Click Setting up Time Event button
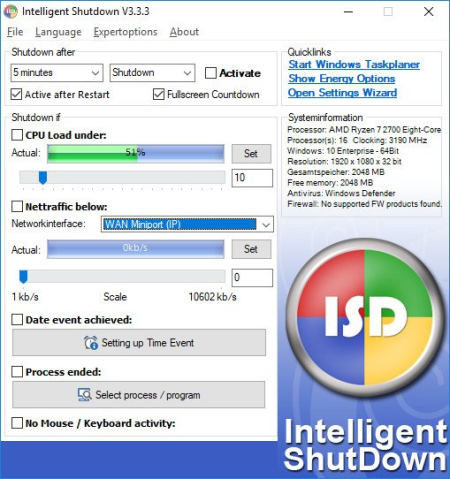The height and width of the screenshot is (479, 450). coord(139,343)
